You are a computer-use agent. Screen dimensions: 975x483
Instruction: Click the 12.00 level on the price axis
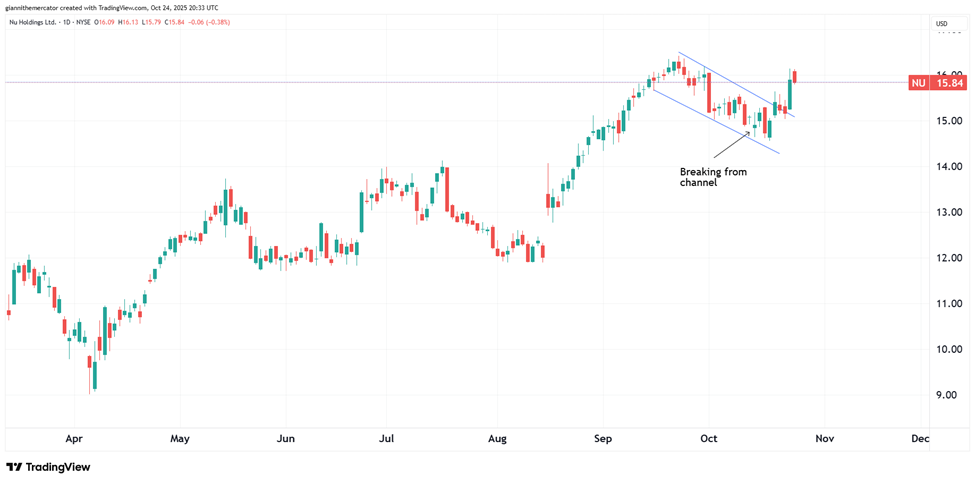click(948, 258)
